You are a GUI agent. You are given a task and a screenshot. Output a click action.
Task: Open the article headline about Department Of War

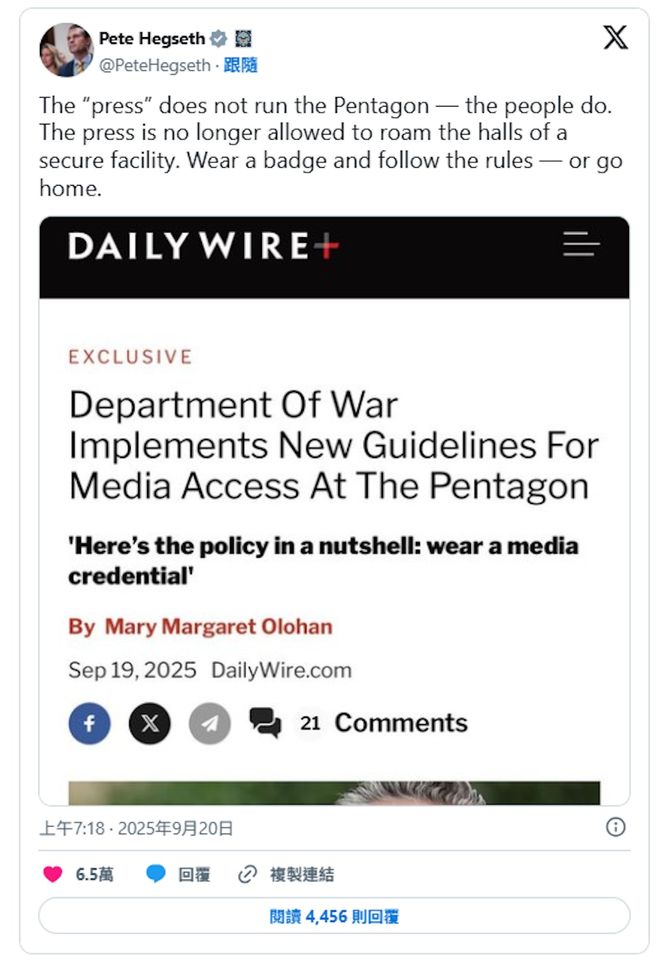(x=333, y=445)
